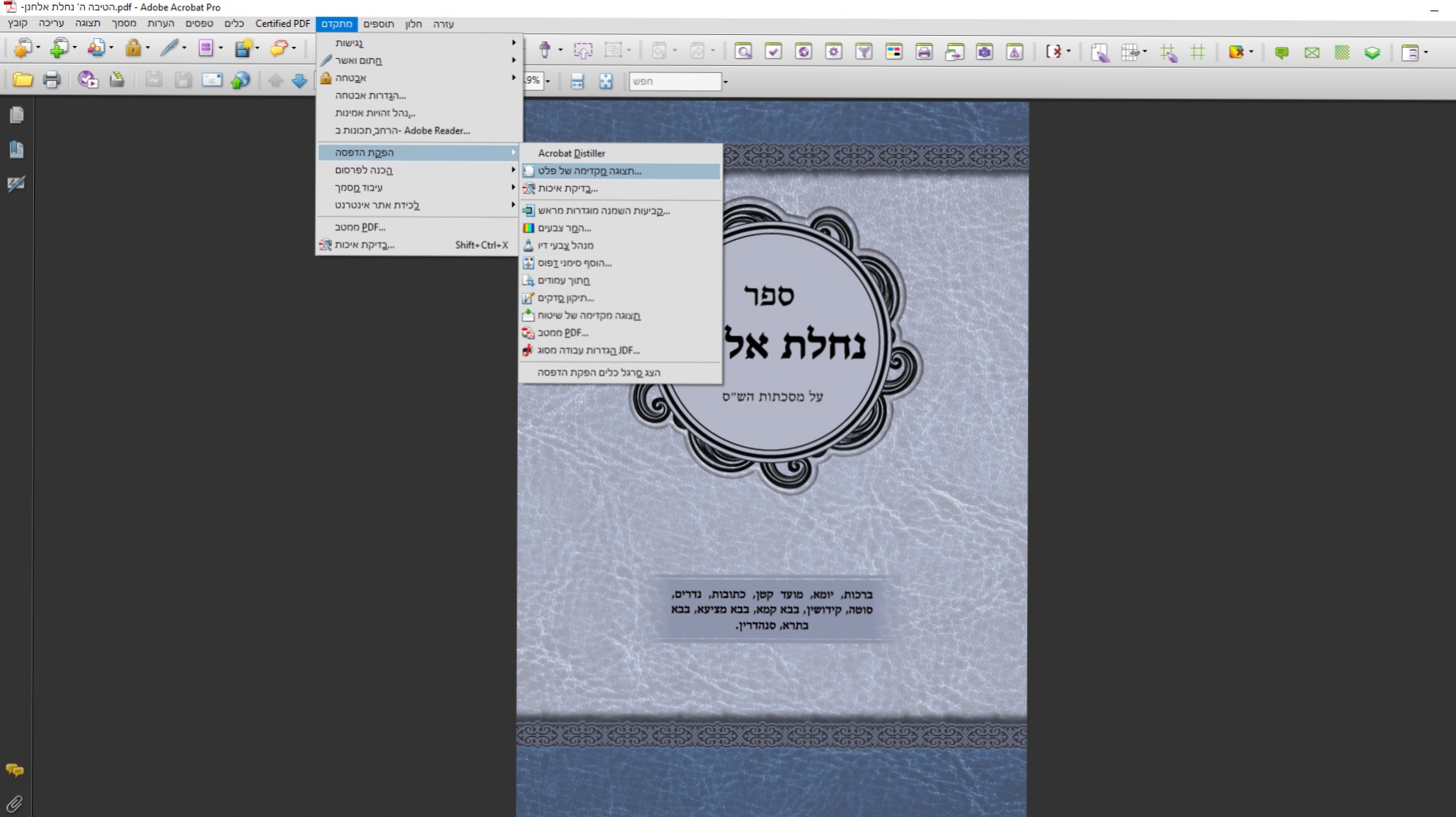
Task: Select Acrobat Distiller from the submenu
Action: (x=620, y=153)
